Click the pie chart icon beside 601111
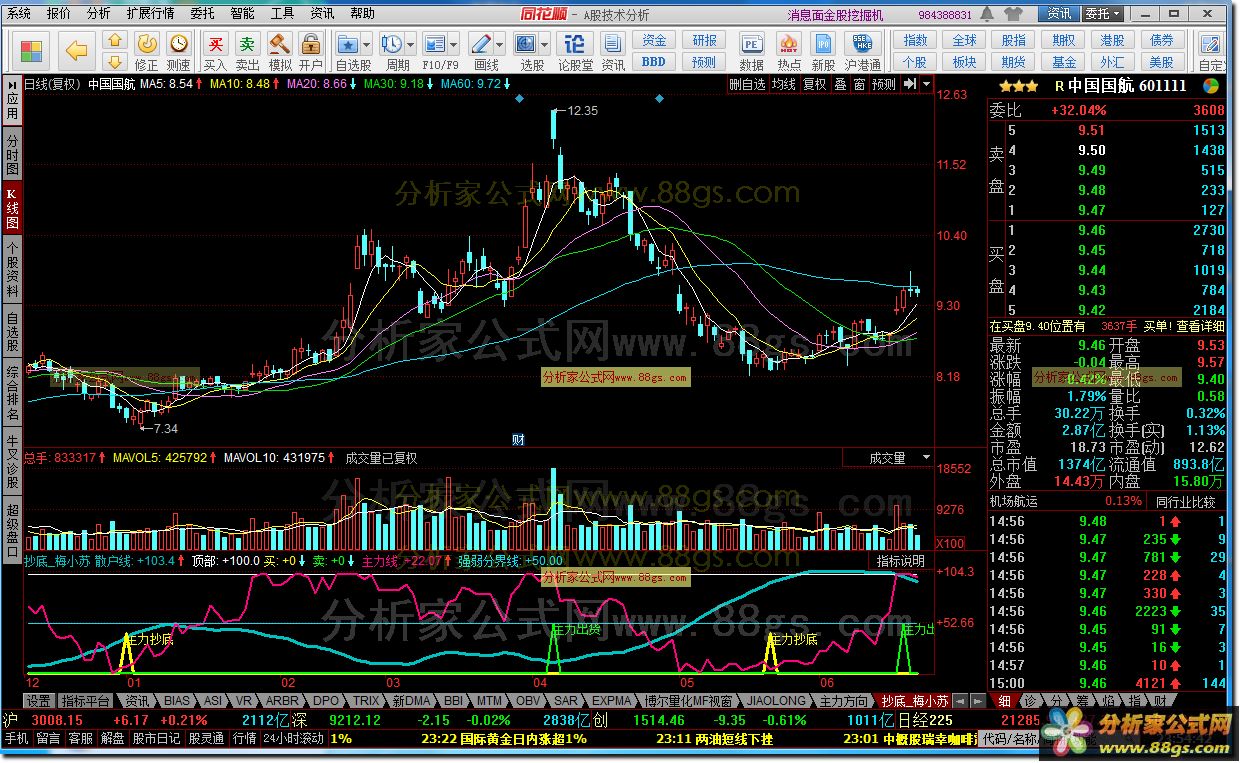Viewport: 1241px width, 763px height. 1210,86
